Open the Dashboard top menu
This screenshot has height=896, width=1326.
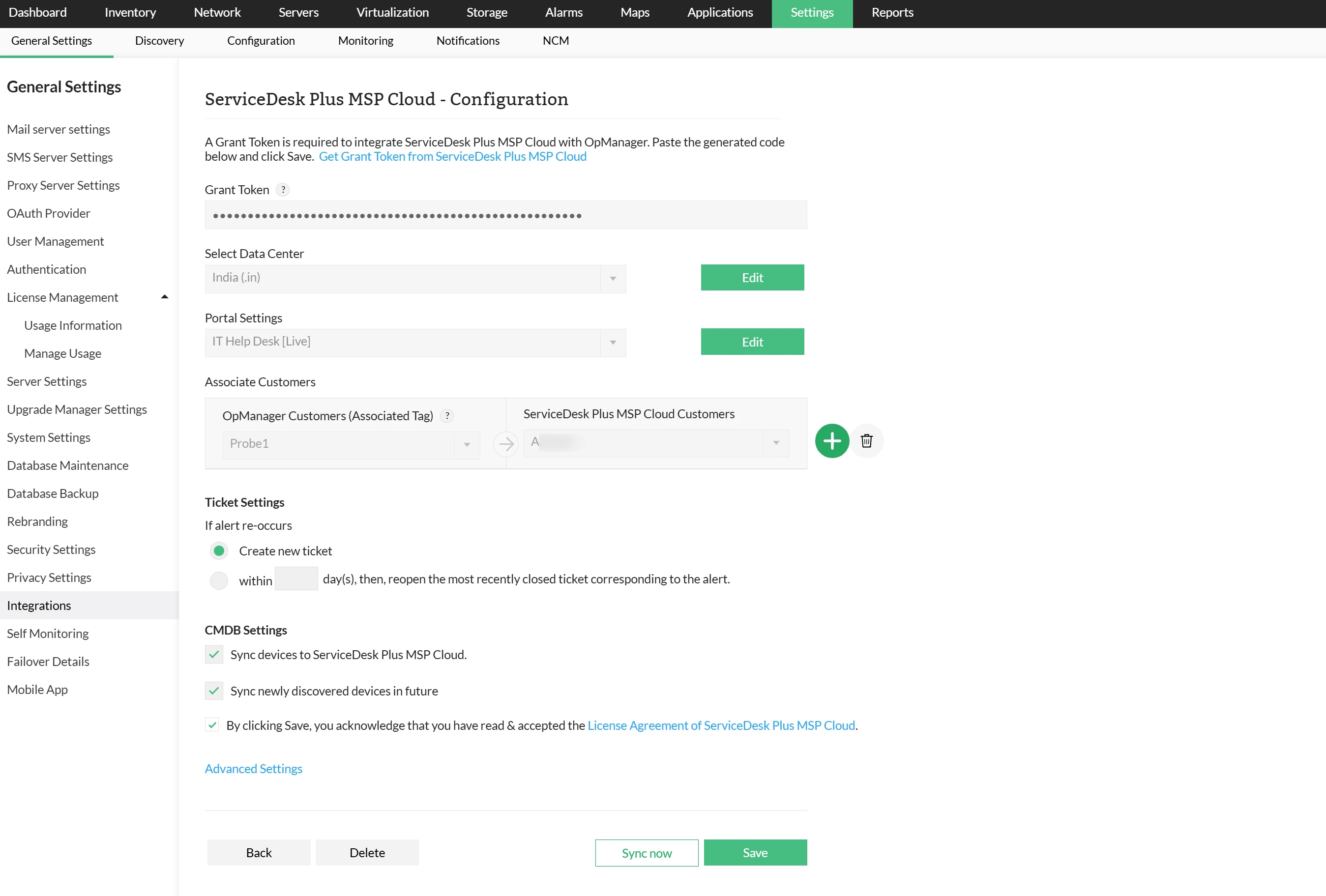[38, 13]
